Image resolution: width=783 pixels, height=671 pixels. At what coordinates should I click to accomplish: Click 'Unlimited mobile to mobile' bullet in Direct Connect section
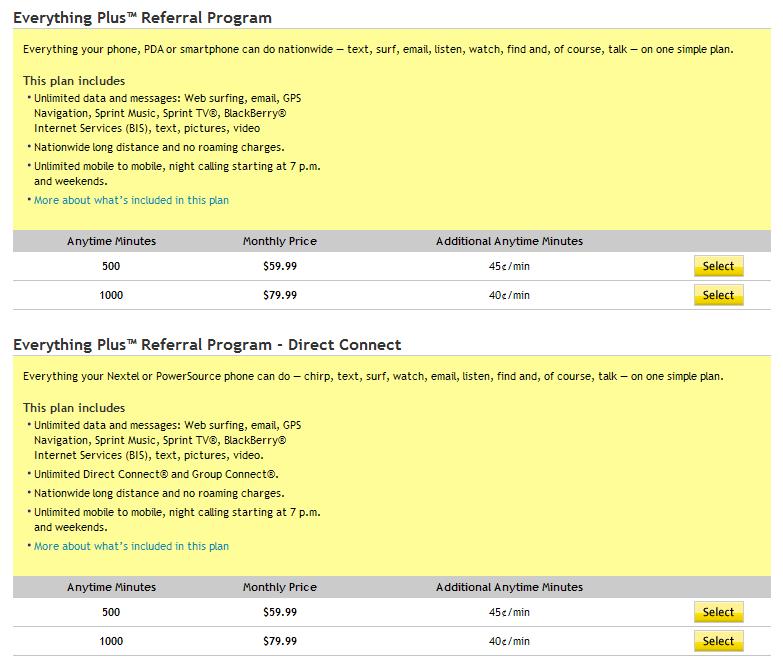tap(177, 520)
